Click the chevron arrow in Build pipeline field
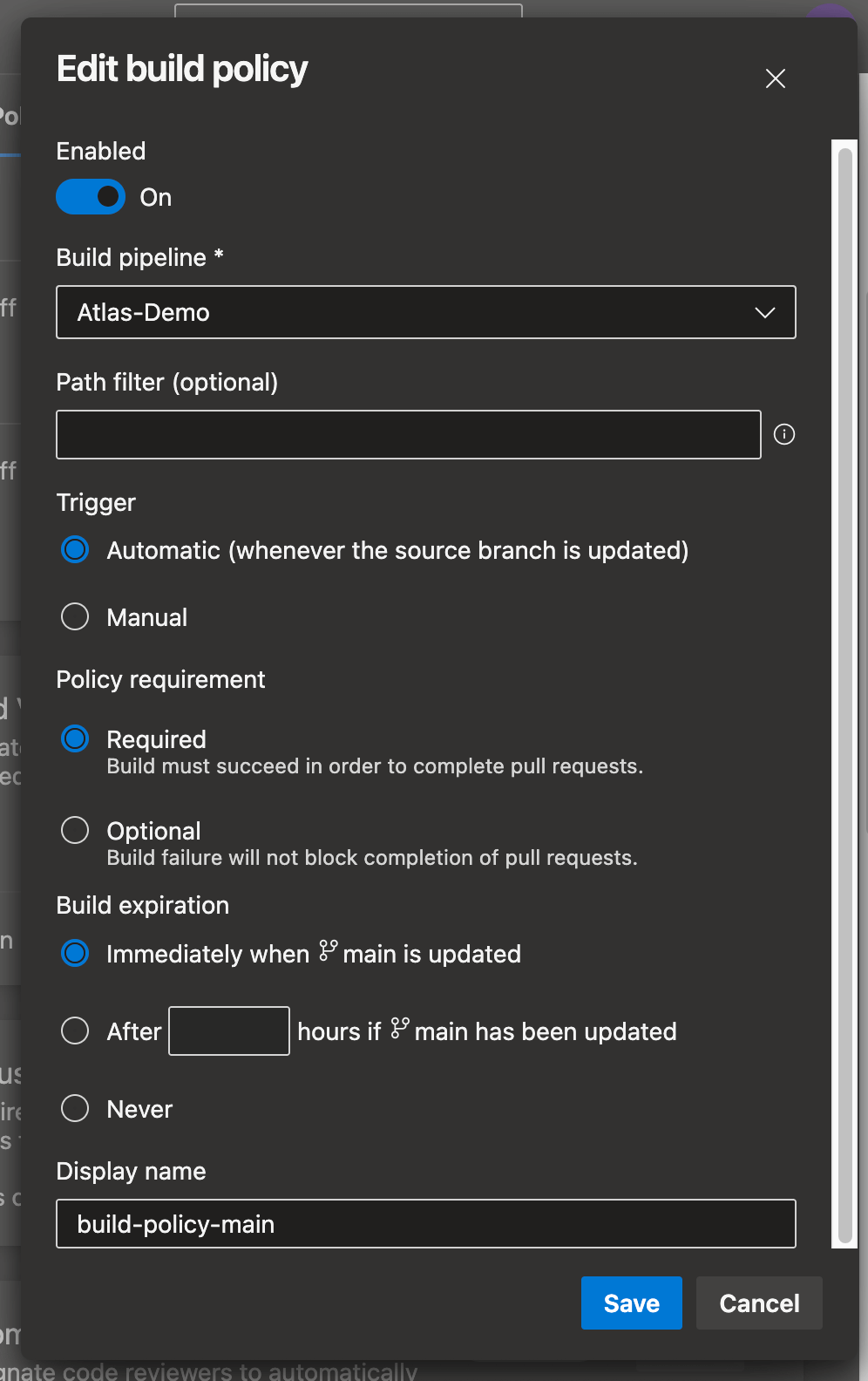The height and width of the screenshot is (1381, 868). pyautogui.click(x=764, y=313)
